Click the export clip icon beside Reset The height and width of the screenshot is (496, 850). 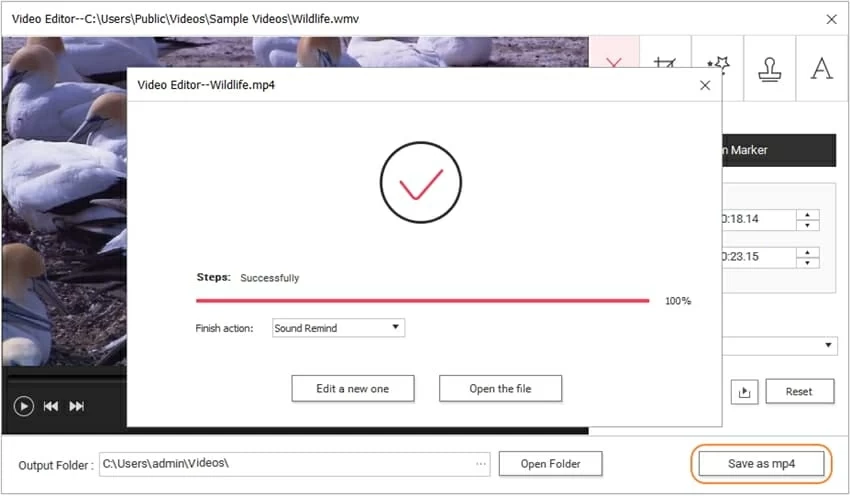(x=743, y=392)
